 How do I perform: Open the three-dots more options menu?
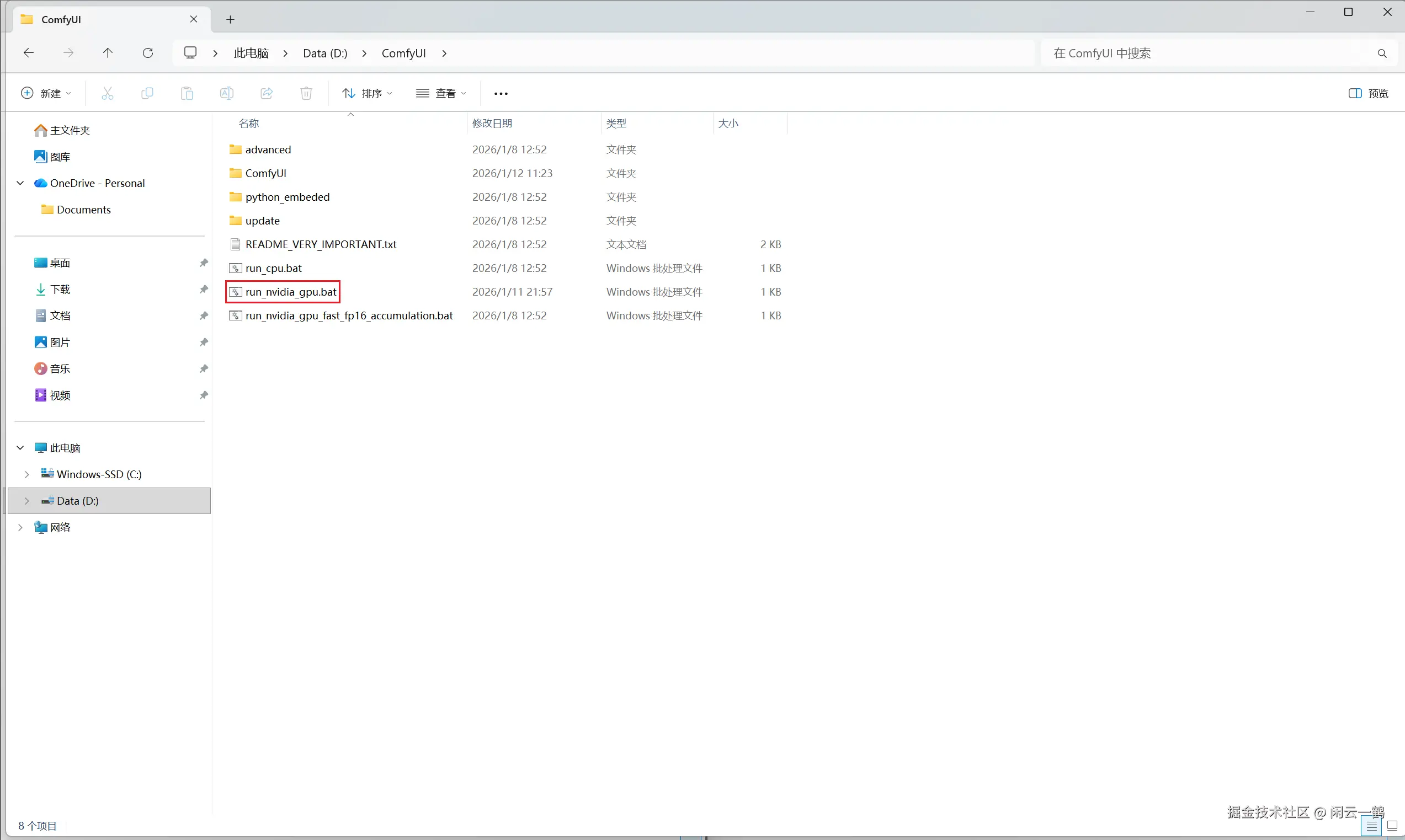(x=501, y=93)
